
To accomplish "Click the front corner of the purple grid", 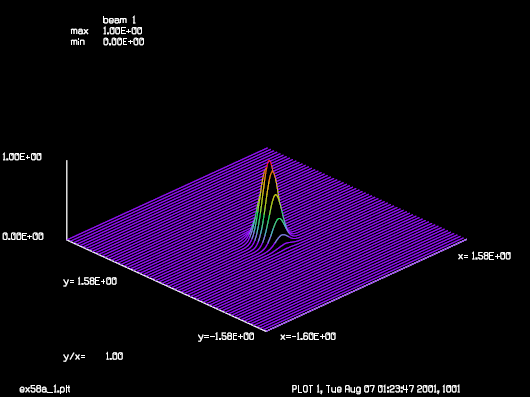I will click(266, 331).
